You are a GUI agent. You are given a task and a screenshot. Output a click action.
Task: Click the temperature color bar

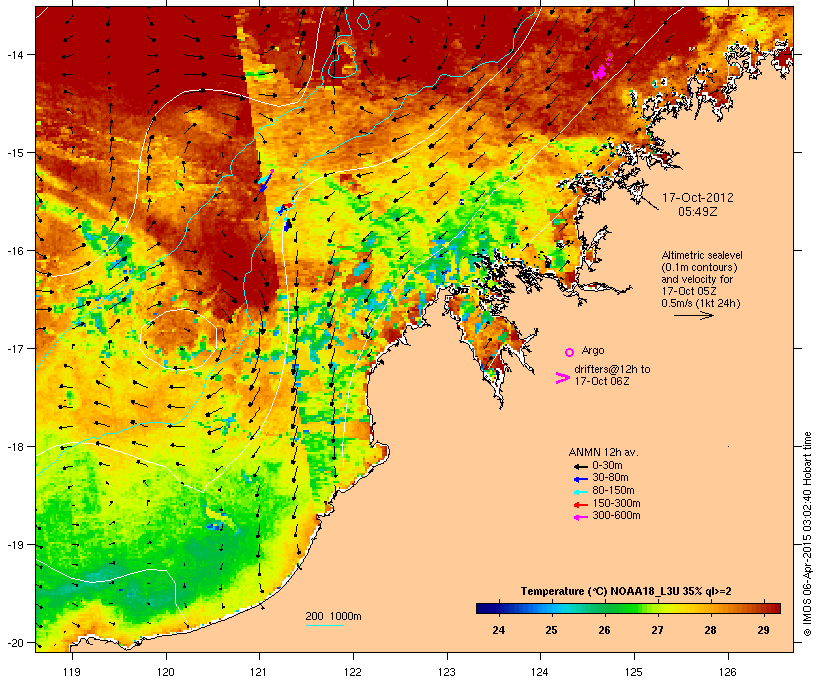(x=628, y=608)
